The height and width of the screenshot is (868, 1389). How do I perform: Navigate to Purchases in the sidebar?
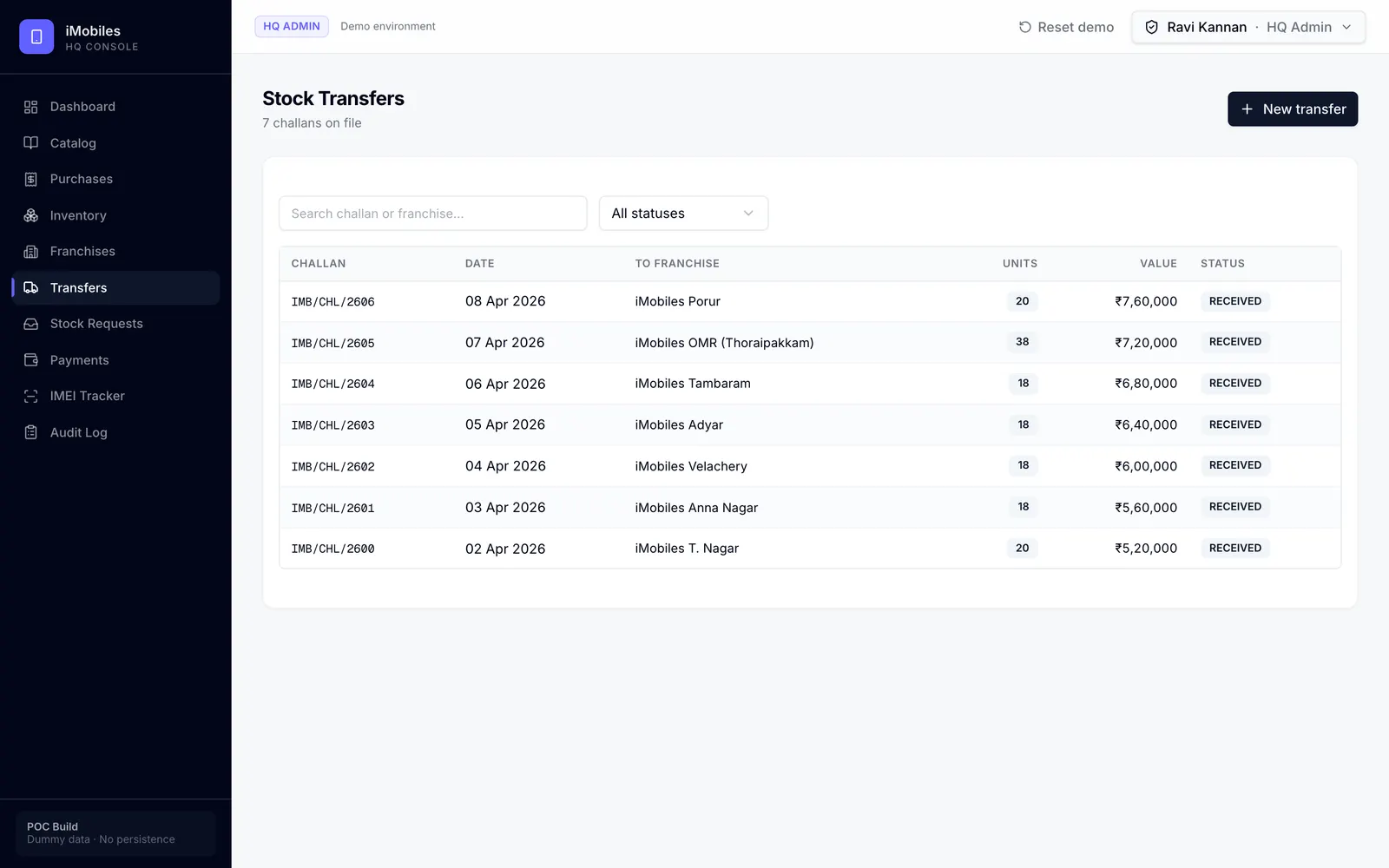tap(115, 179)
